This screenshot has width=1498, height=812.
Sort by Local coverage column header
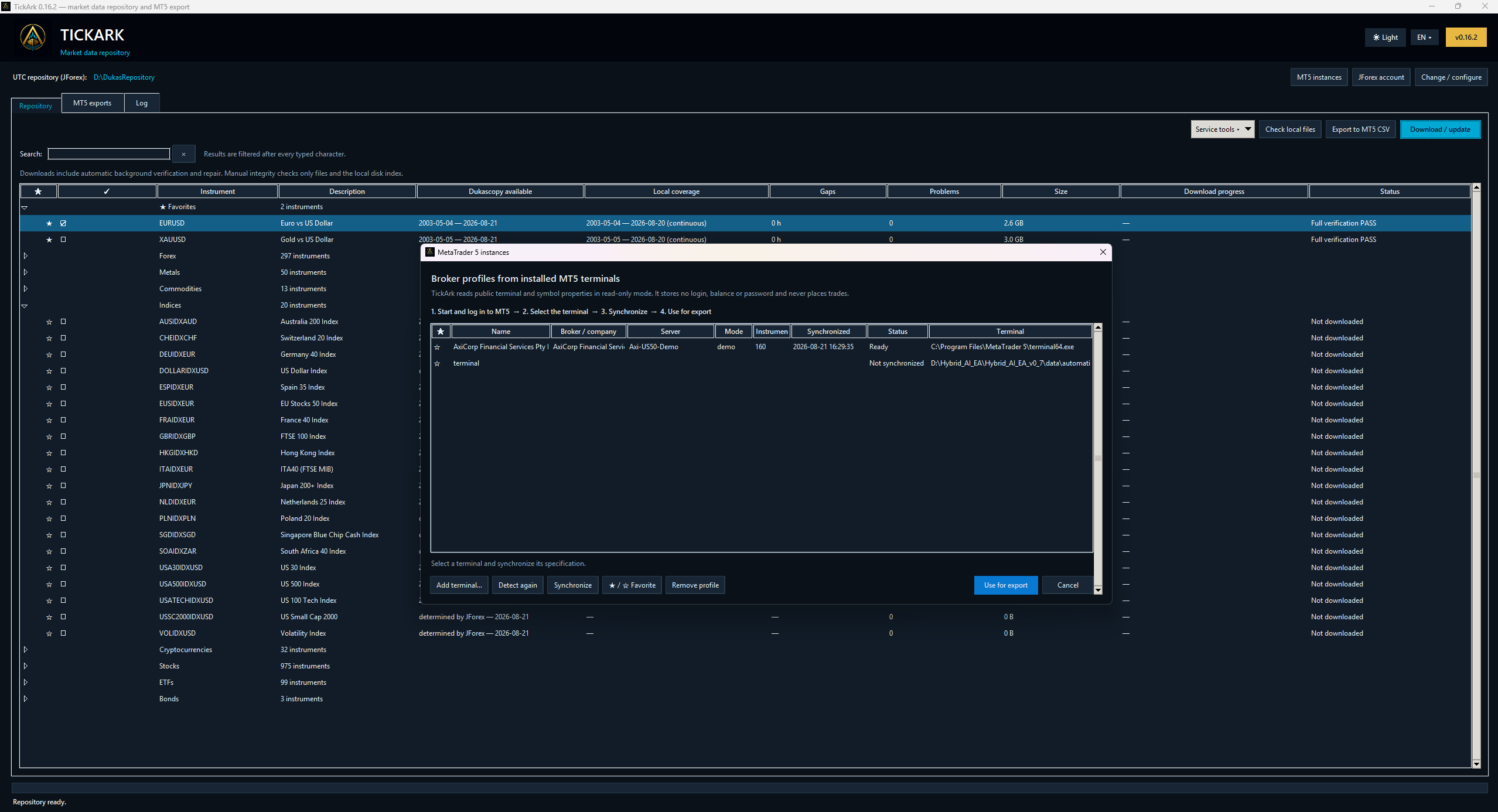tap(676, 192)
